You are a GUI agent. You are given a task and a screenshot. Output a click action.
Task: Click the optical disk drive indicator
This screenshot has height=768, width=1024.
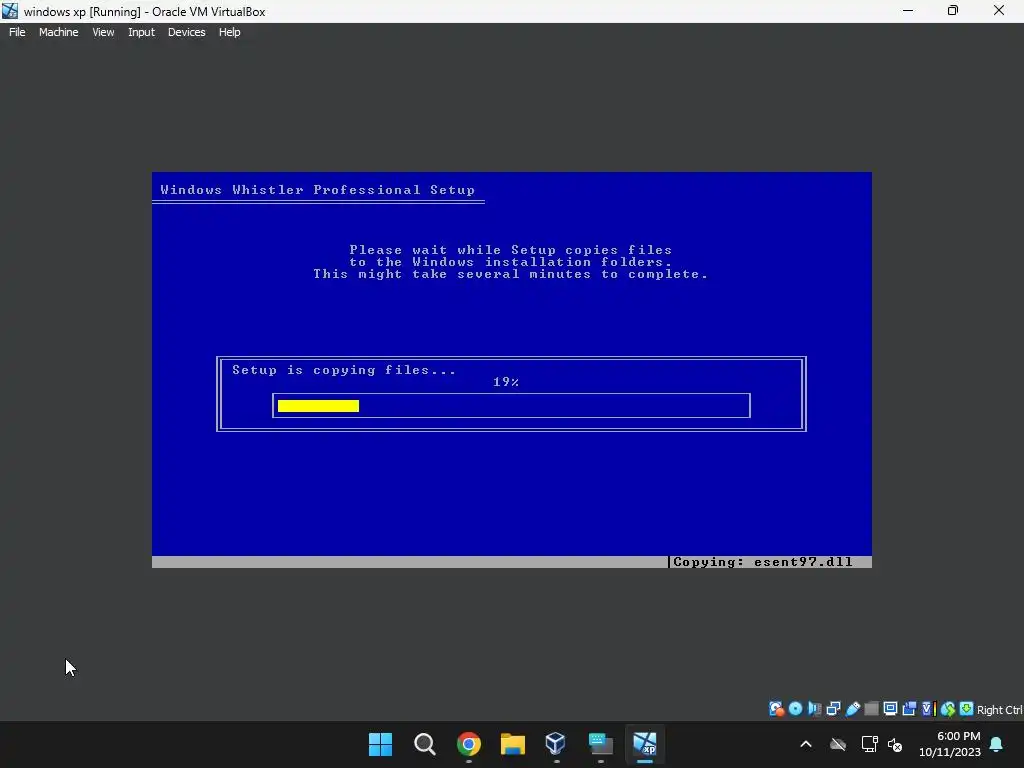pyautogui.click(x=795, y=709)
